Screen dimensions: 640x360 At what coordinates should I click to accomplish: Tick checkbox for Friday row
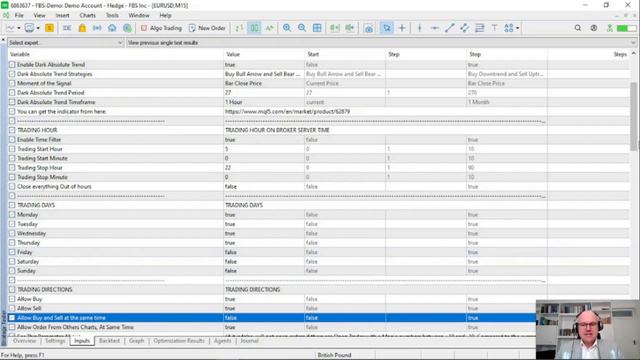12,252
